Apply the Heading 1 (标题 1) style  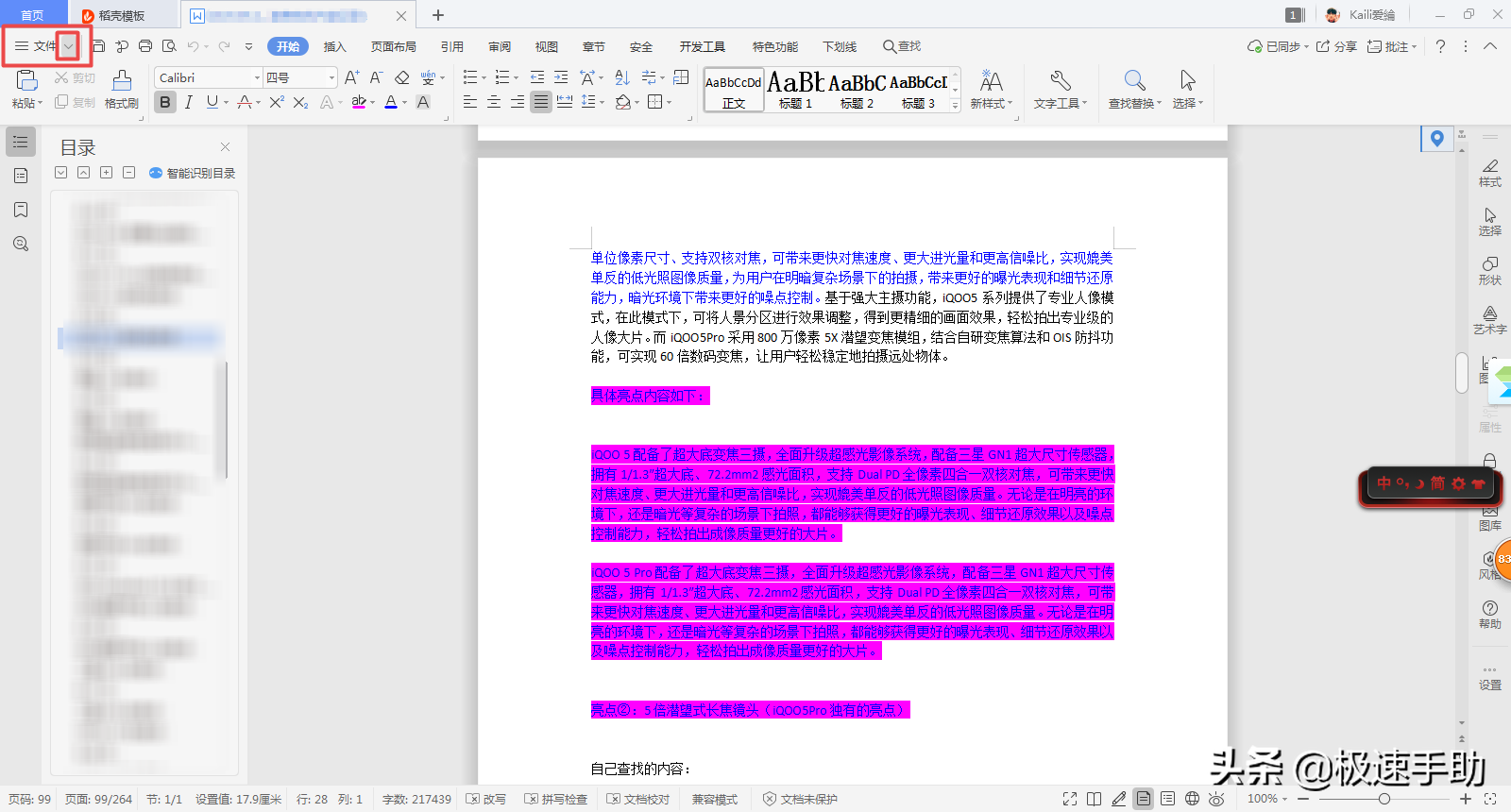795,91
